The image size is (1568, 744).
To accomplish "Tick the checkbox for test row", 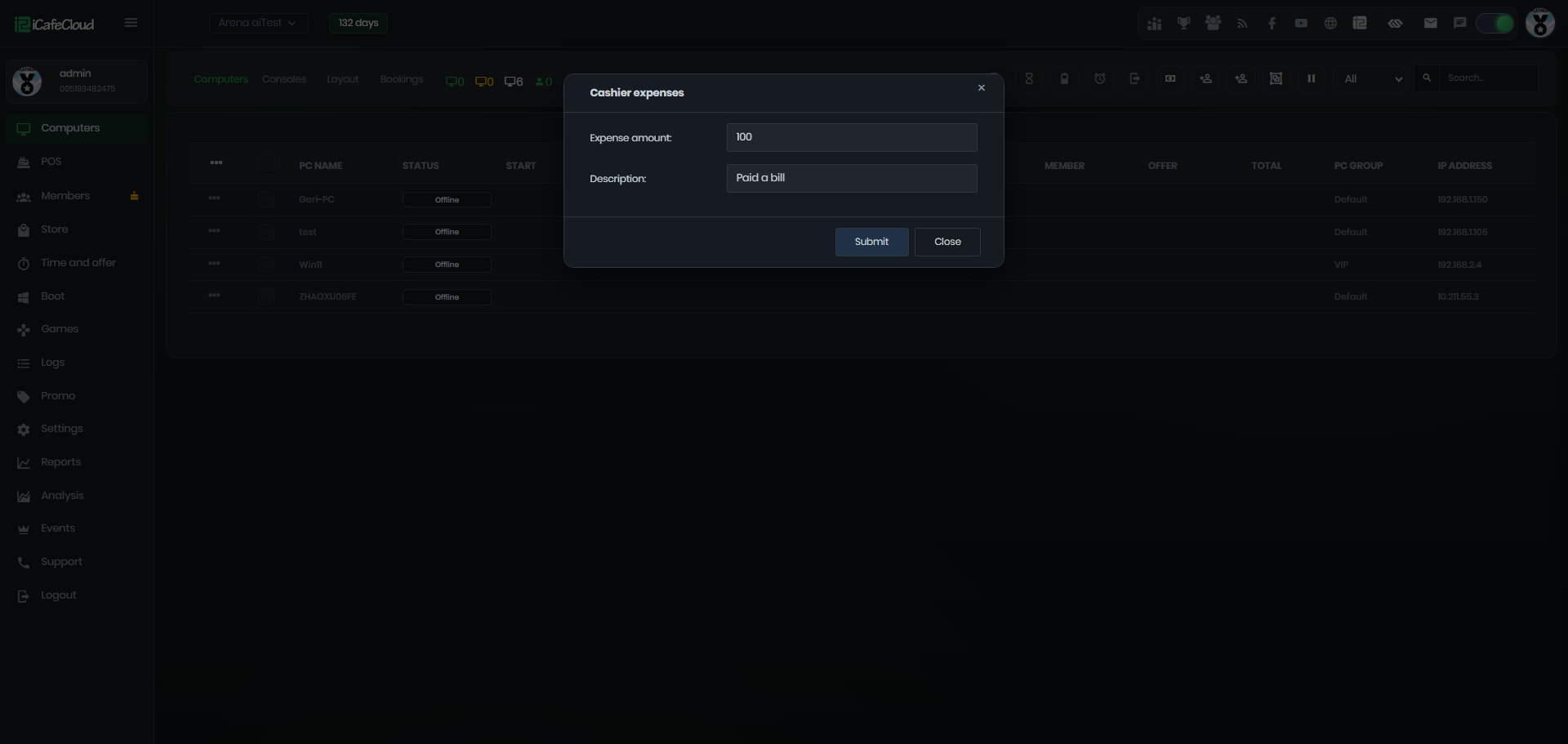I will click(265, 232).
